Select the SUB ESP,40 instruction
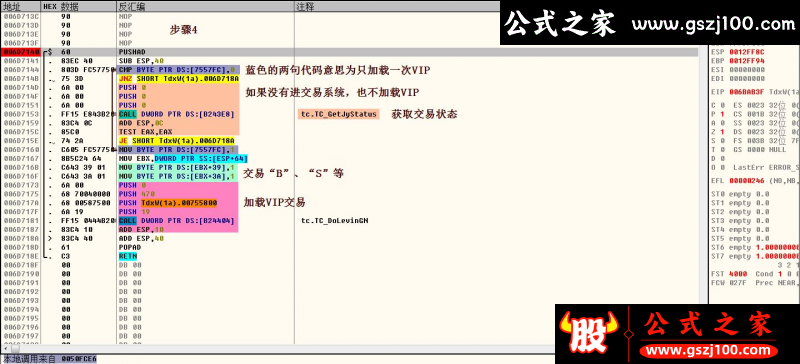Image resolution: width=800 pixels, height=364 pixels. pyautogui.click(x=141, y=61)
